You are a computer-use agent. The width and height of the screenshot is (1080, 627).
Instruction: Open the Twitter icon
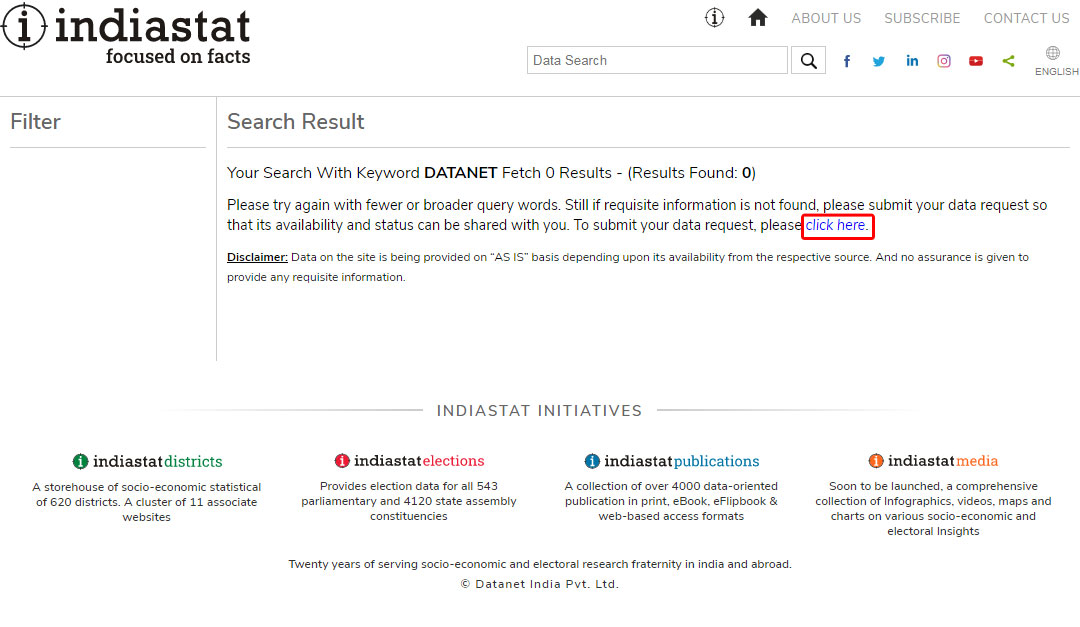pos(879,61)
